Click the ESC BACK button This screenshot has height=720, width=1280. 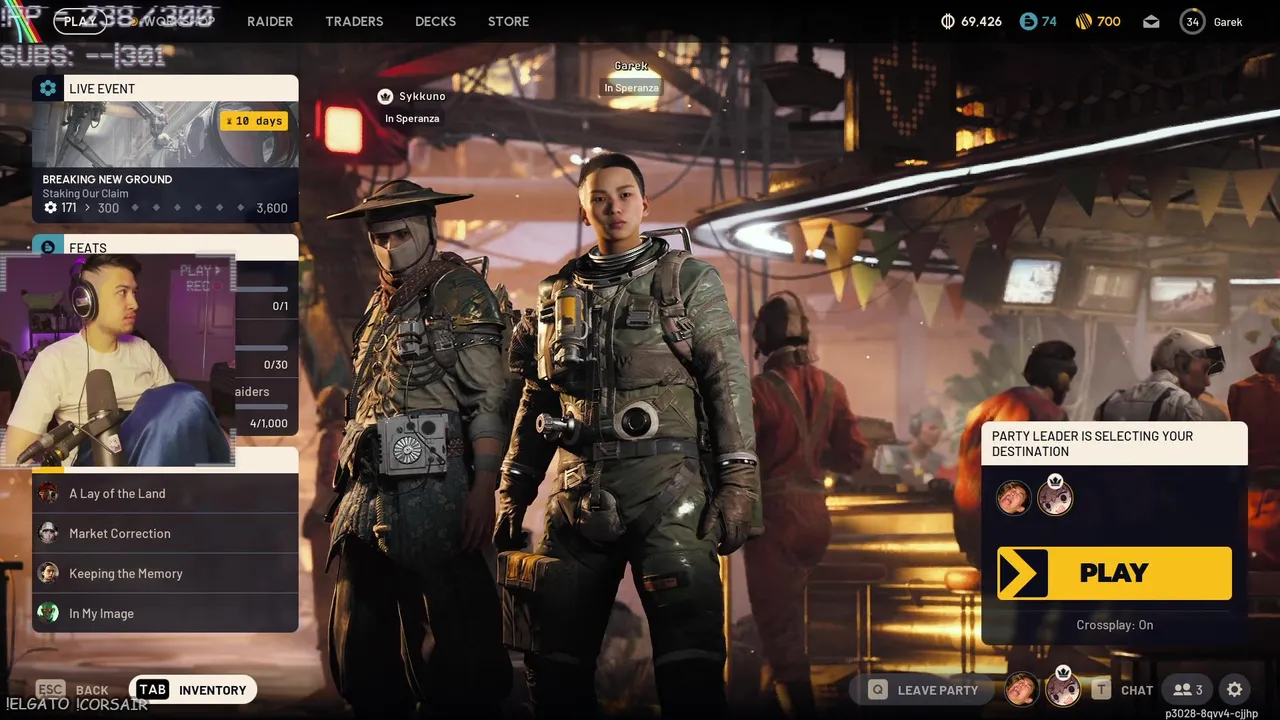(72, 690)
